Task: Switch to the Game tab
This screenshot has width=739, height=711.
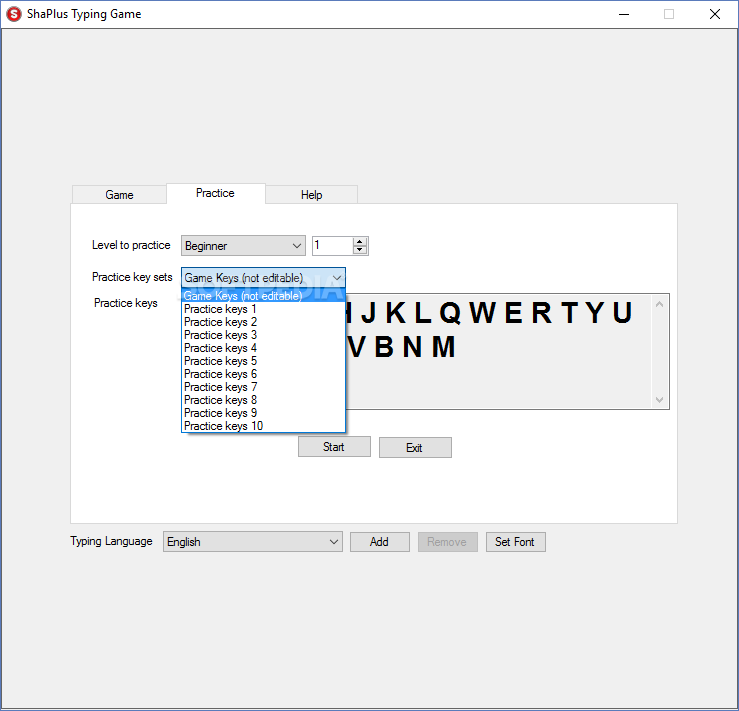Action: tap(119, 195)
